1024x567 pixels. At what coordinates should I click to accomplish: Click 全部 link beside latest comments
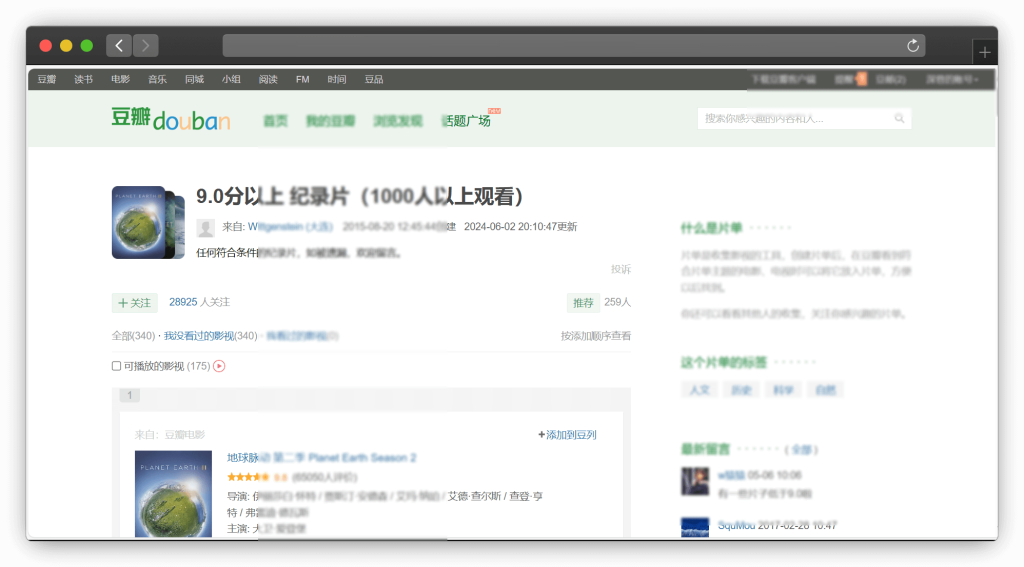[801, 449]
